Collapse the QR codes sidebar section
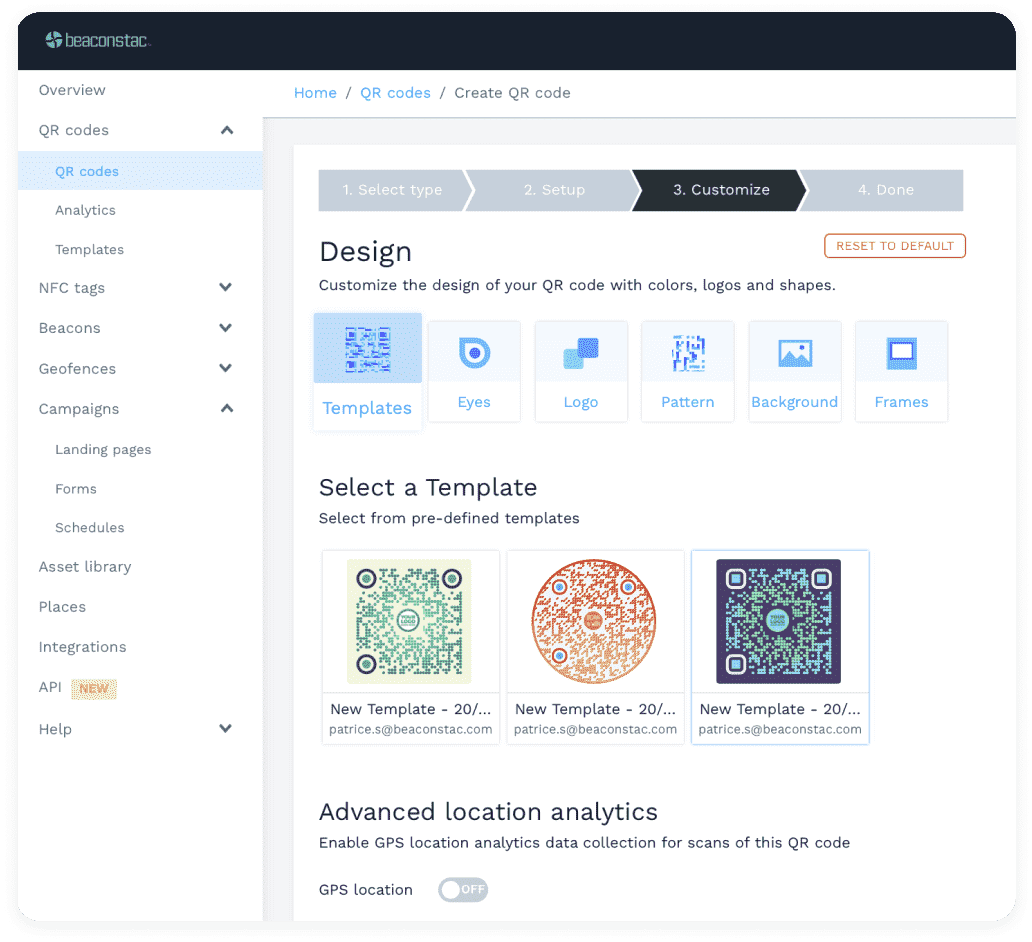1032x942 pixels. (227, 130)
